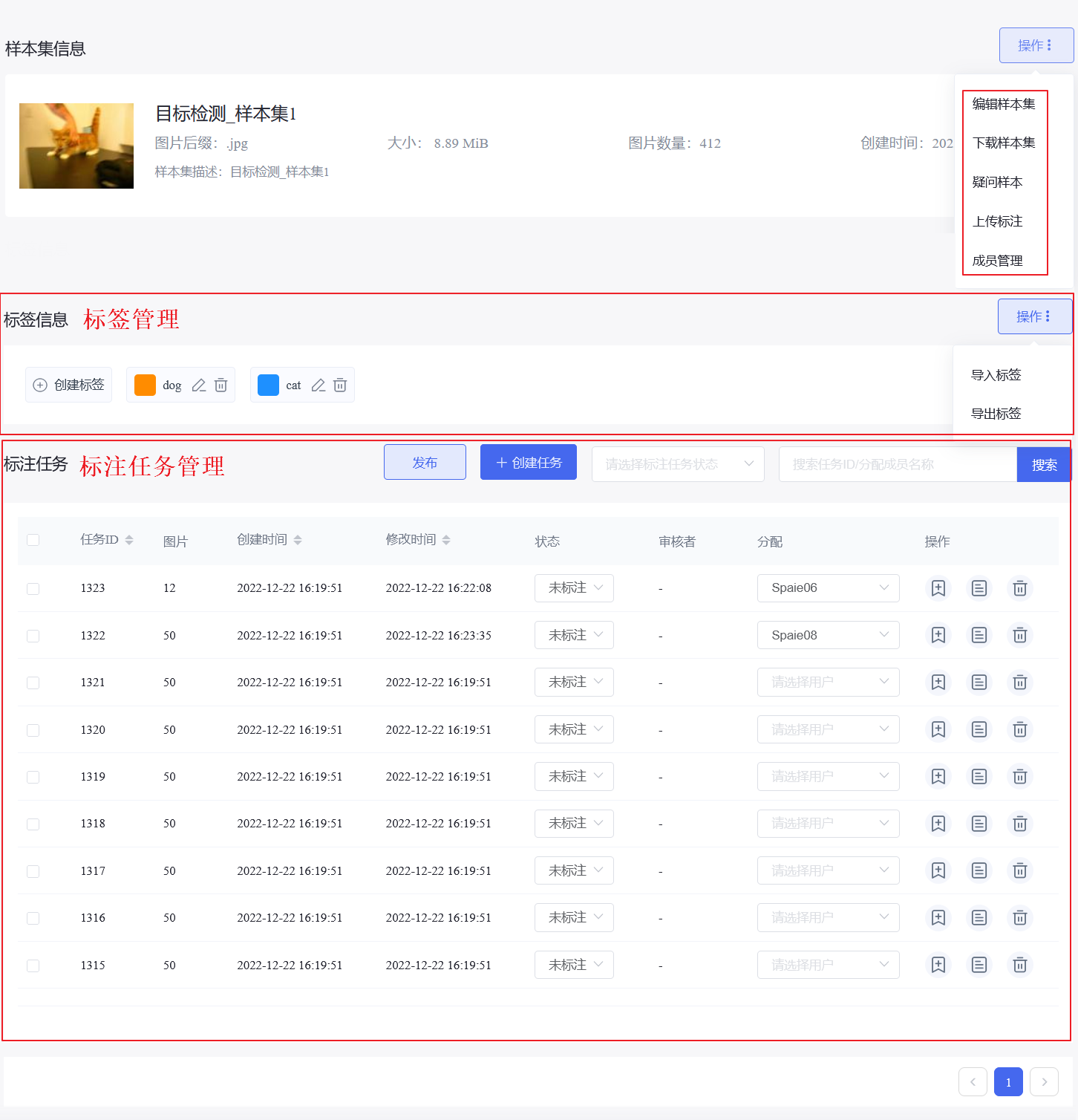This screenshot has width=1078, height=1120.
Task: Delete the cat label
Action: [x=340, y=385]
